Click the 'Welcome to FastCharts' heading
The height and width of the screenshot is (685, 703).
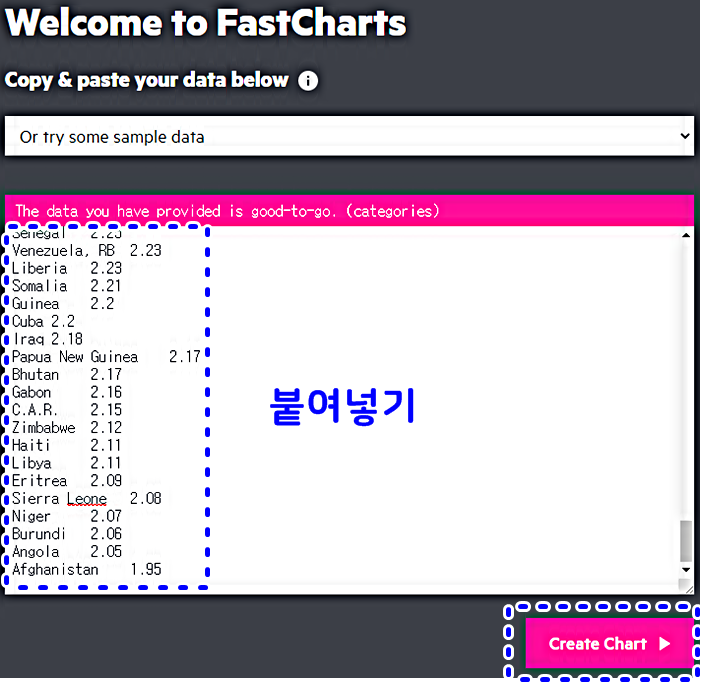[x=205, y=23]
